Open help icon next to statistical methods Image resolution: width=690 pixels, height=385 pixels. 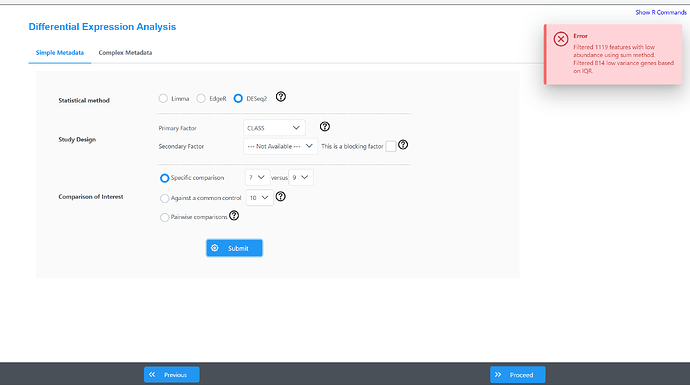coord(281,97)
